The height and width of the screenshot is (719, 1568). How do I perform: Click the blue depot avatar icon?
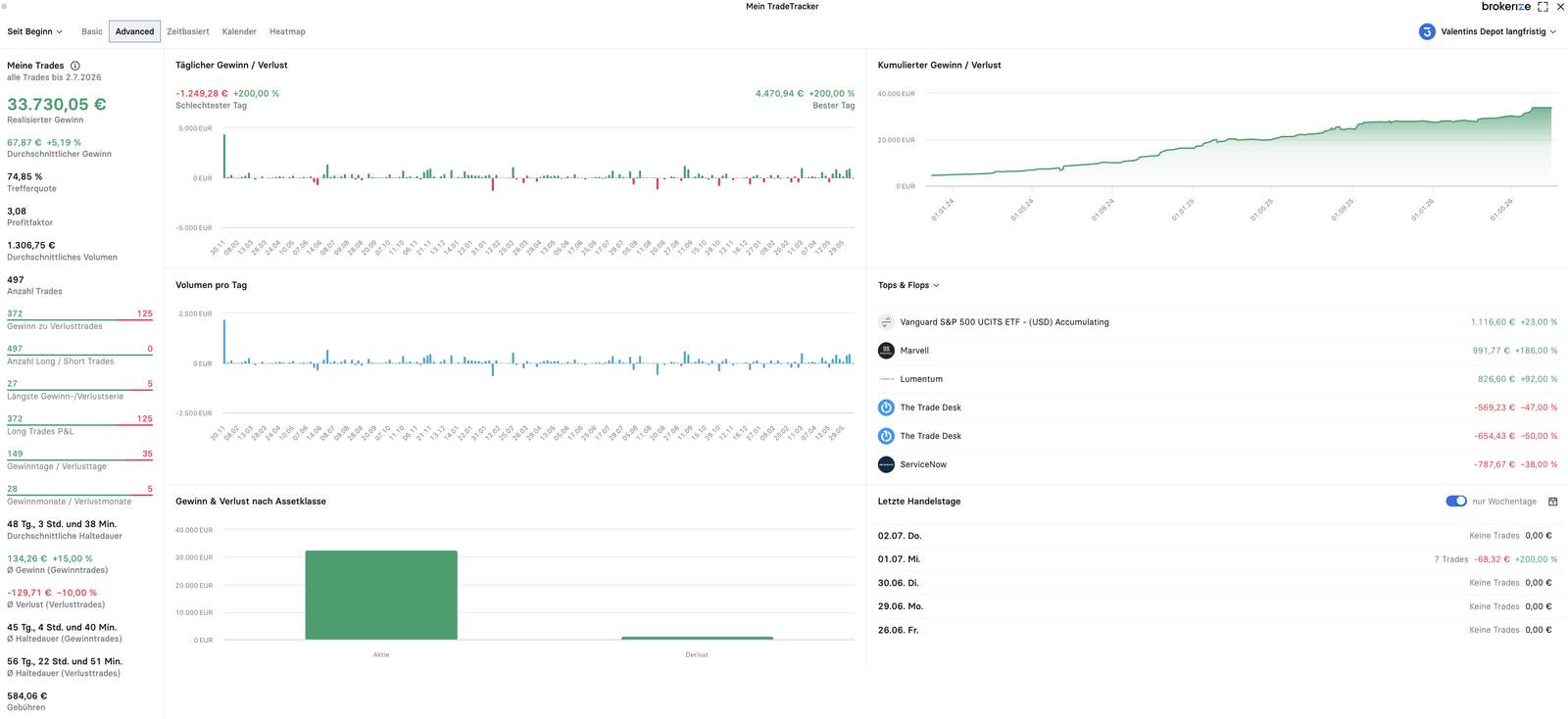[x=1427, y=31]
